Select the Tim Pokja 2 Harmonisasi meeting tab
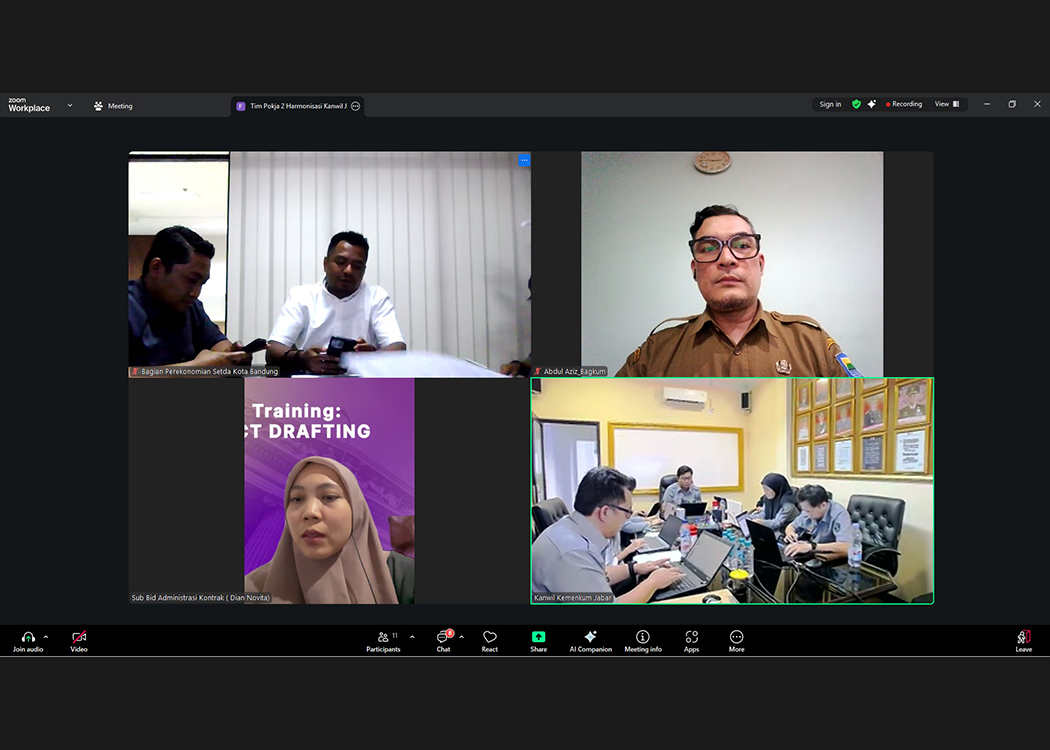Image resolution: width=1050 pixels, height=750 pixels. [292, 106]
